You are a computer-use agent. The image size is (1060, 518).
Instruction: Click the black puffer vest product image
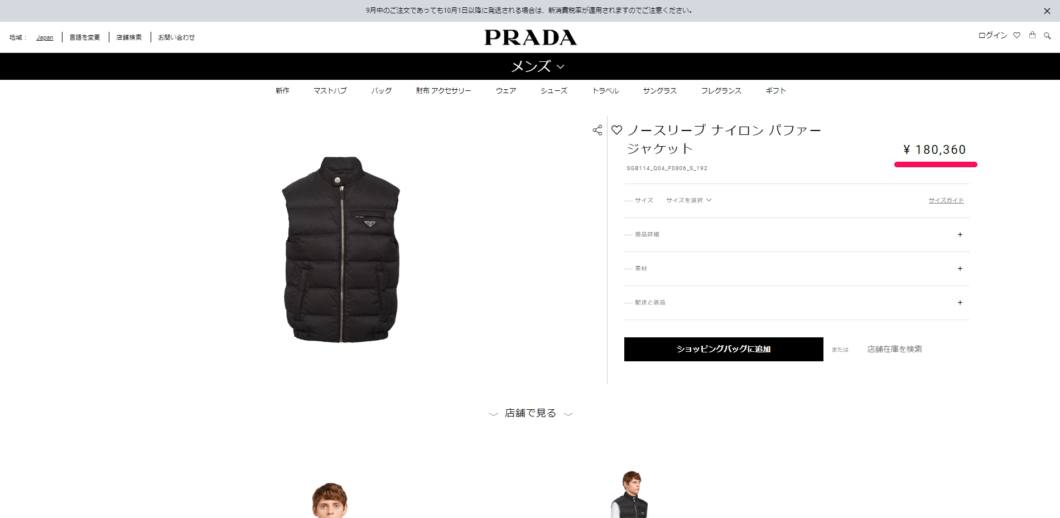click(x=341, y=250)
